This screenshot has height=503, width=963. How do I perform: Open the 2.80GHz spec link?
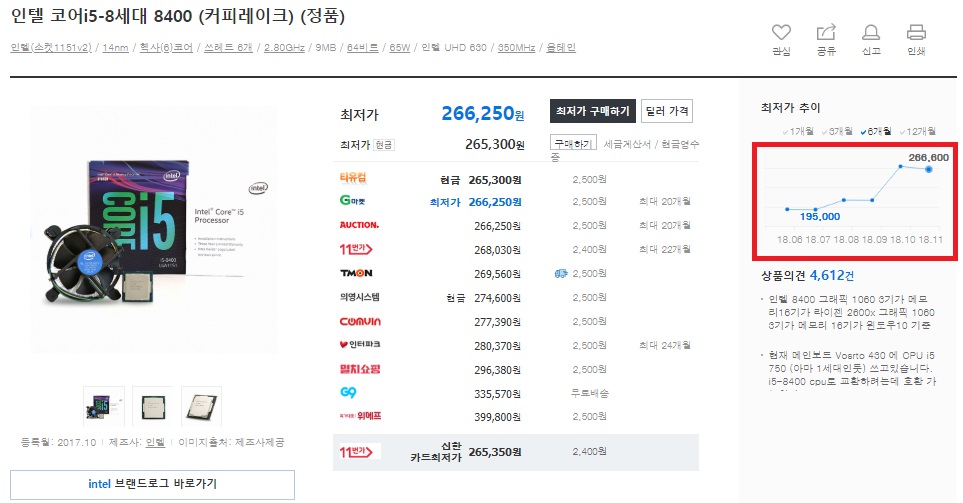(x=284, y=47)
